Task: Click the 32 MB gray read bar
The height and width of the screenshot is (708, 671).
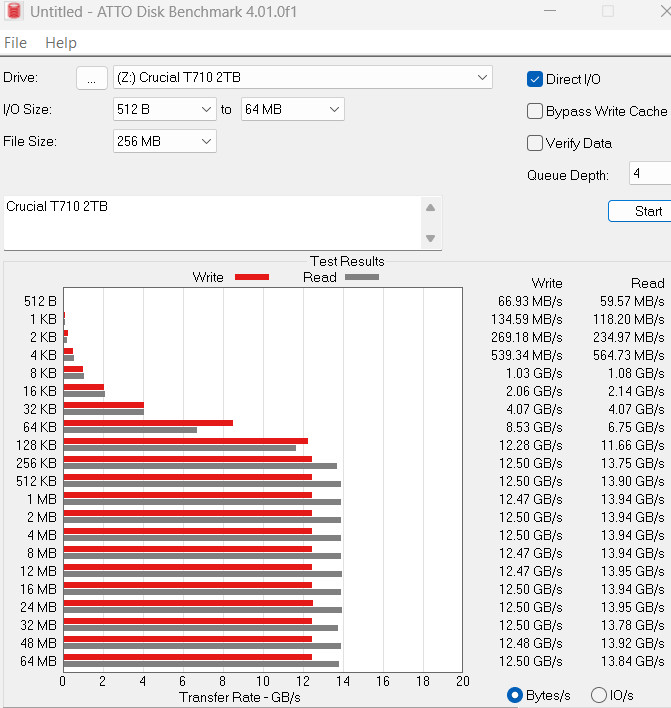Action: pyautogui.click(x=200, y=628)
